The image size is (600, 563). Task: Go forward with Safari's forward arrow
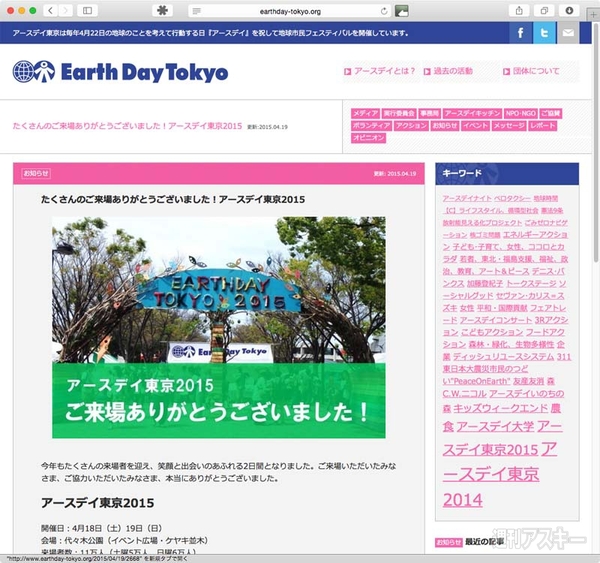[65, 11]
